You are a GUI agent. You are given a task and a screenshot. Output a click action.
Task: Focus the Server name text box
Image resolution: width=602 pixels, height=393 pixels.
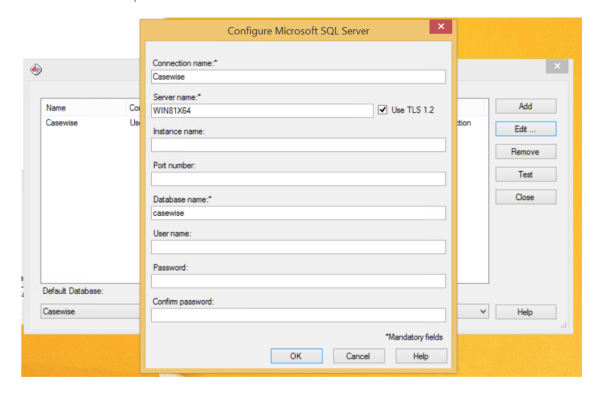[x=262, y=111]
